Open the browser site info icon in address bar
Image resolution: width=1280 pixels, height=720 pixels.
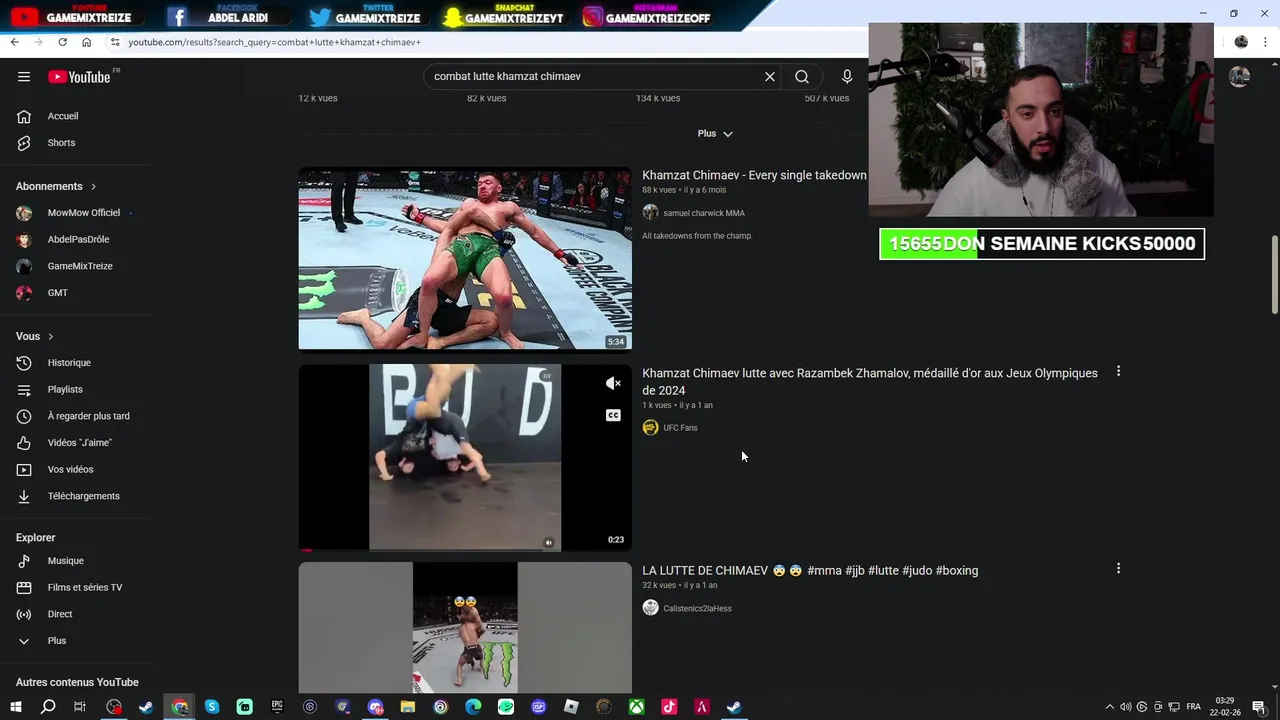coord(115,42)
